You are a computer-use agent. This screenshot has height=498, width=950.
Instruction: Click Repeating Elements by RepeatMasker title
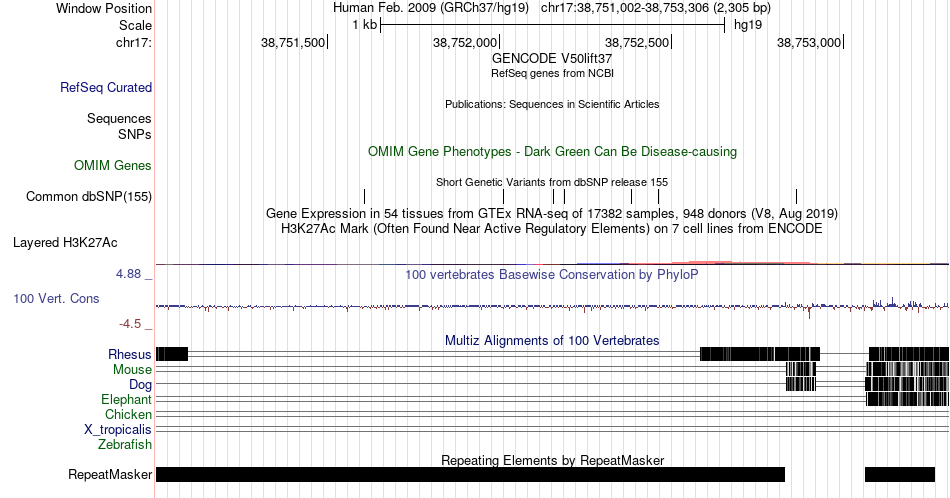[x=552, y=460]
